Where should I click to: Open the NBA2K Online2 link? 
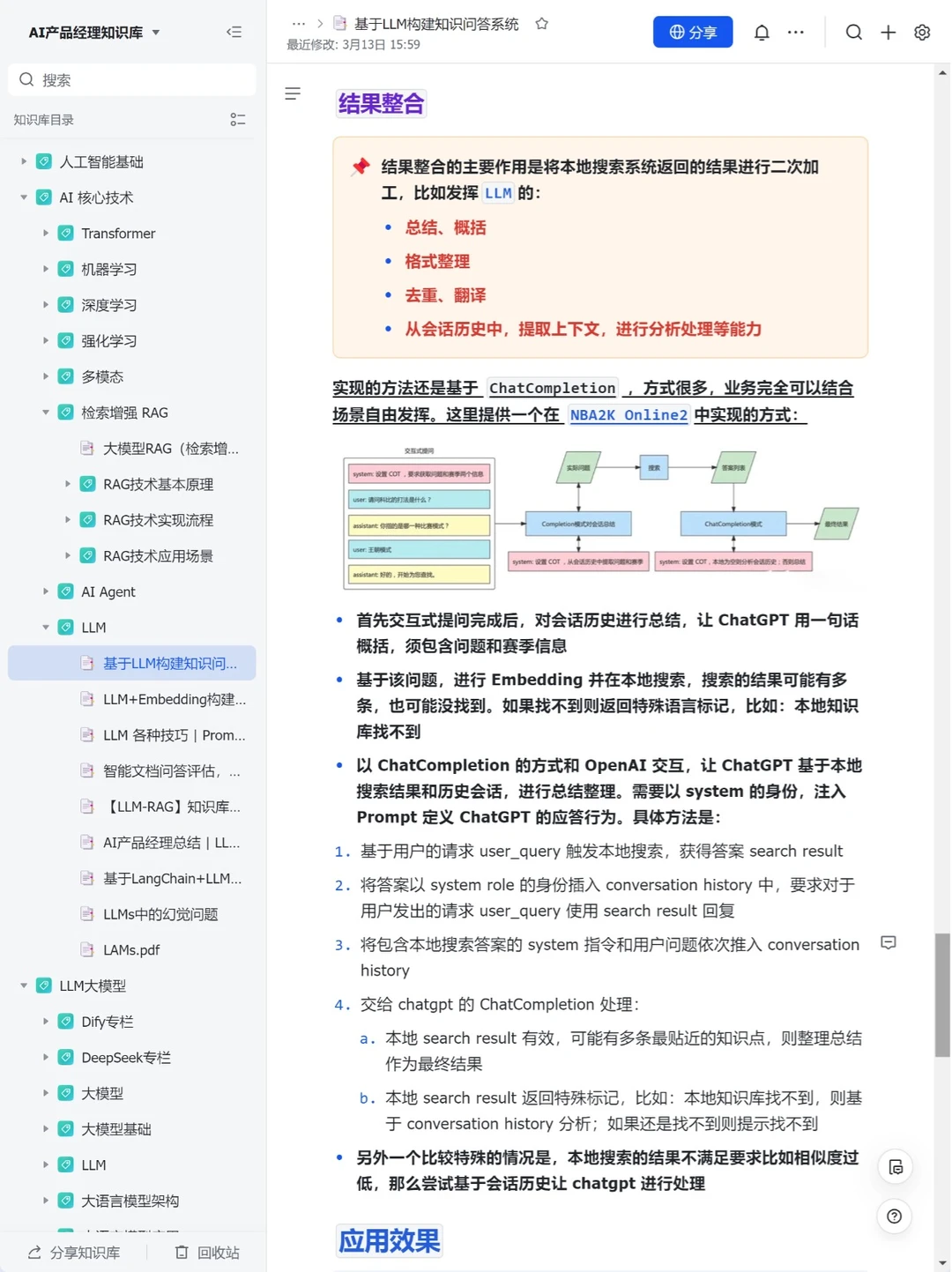[628, 414]
